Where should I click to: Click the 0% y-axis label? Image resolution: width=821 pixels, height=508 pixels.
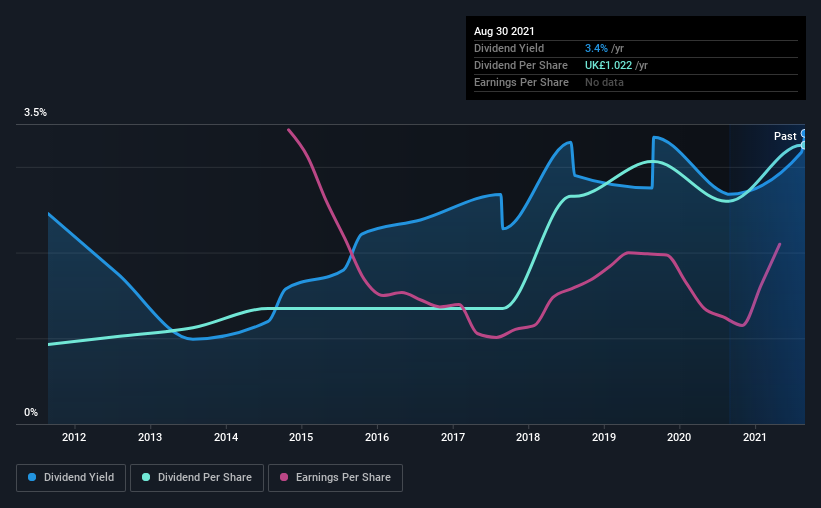[31, 413]
